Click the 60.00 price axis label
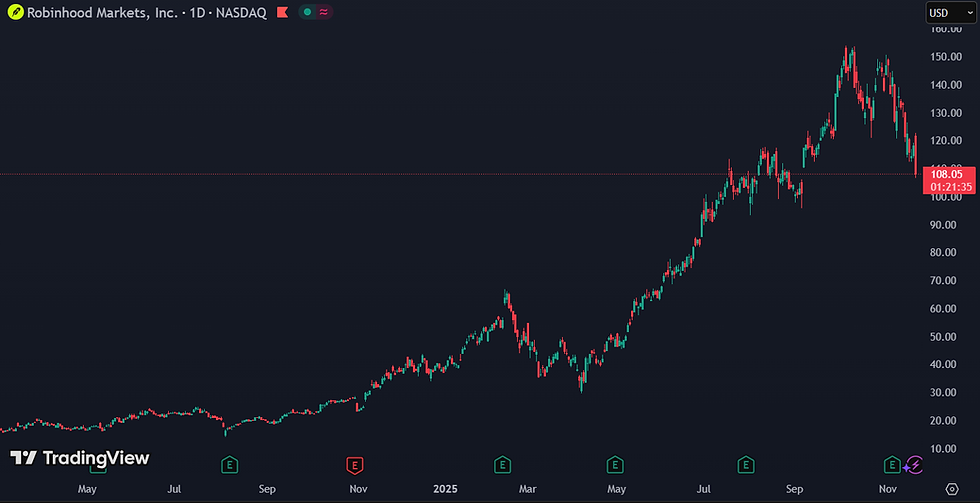 point(941,309)
